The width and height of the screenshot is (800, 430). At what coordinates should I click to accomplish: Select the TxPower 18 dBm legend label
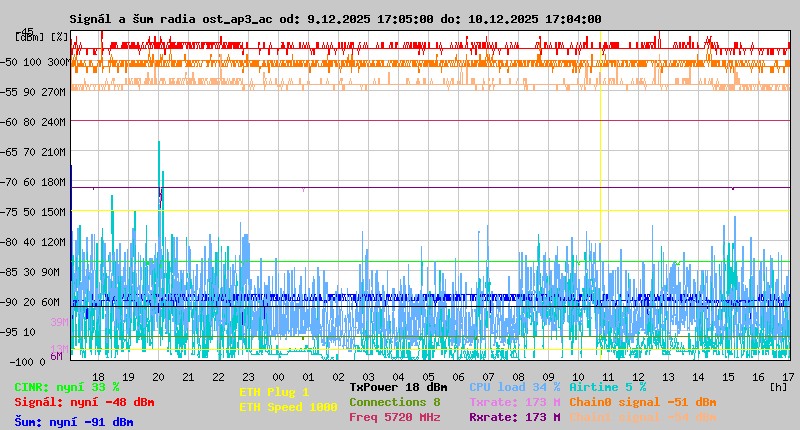coord(398,387)
